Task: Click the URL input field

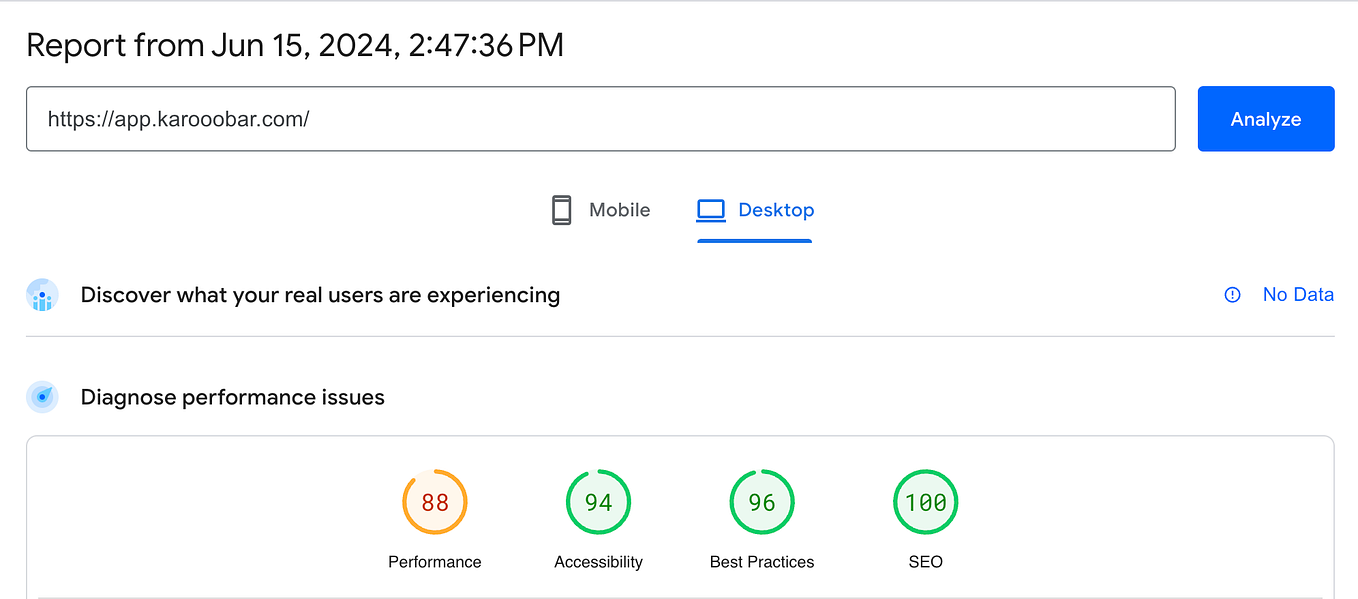Action: (600, 119)
